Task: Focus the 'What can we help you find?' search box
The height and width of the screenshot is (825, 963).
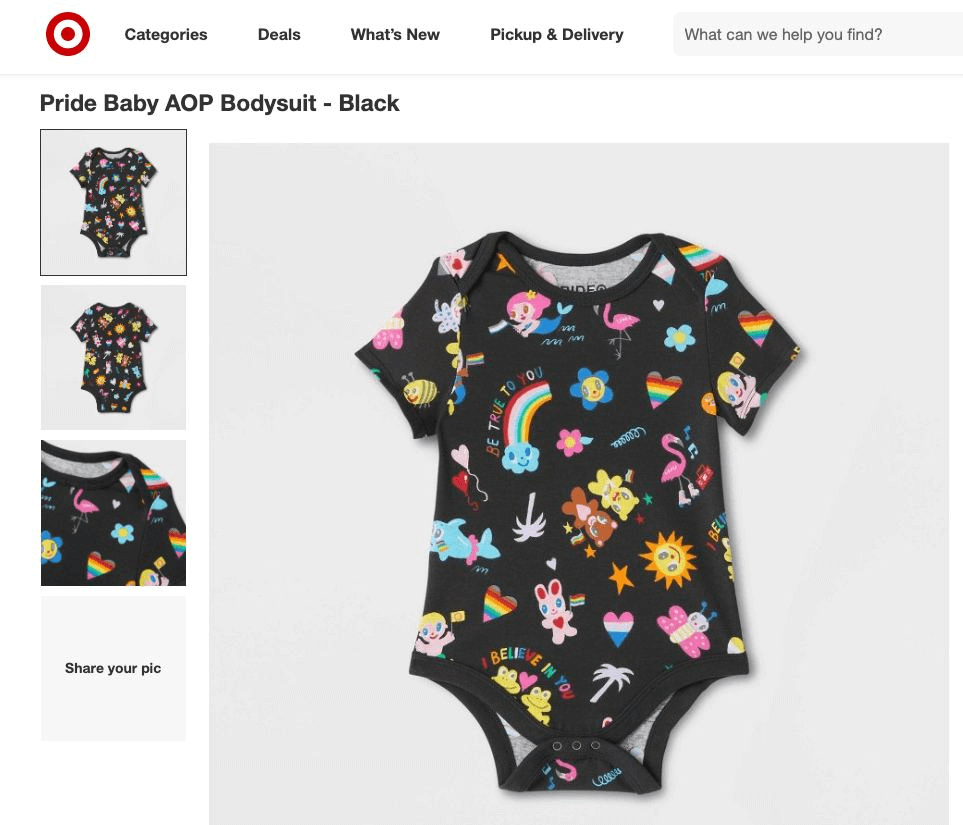Action: (818, 34)
